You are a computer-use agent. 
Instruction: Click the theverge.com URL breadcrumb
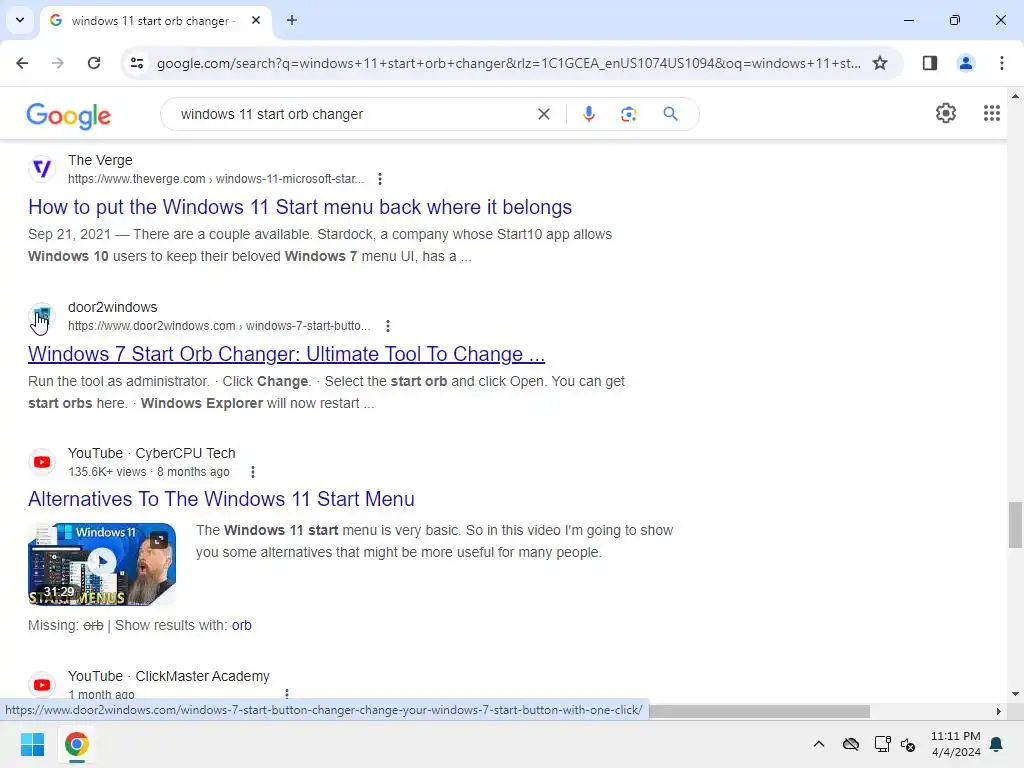pos(216,179)
